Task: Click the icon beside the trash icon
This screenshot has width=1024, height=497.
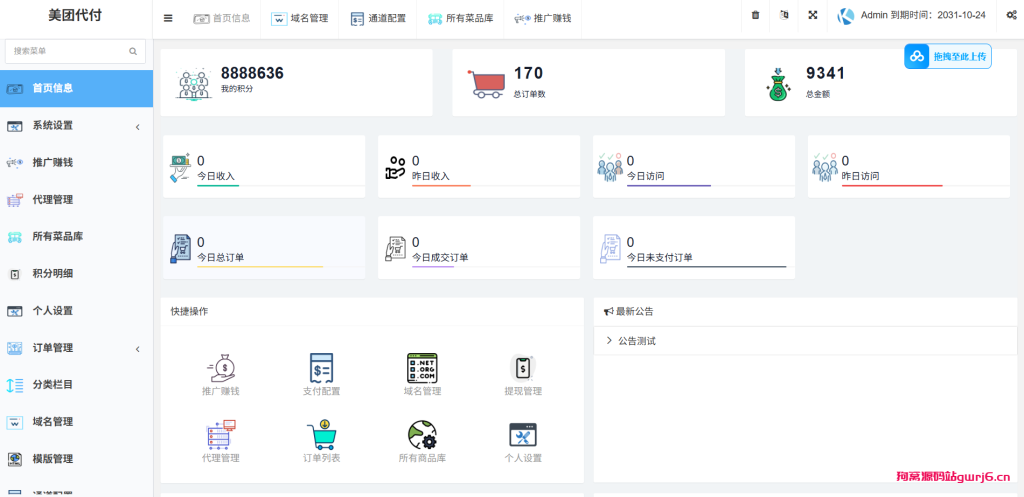Action: 784,15
